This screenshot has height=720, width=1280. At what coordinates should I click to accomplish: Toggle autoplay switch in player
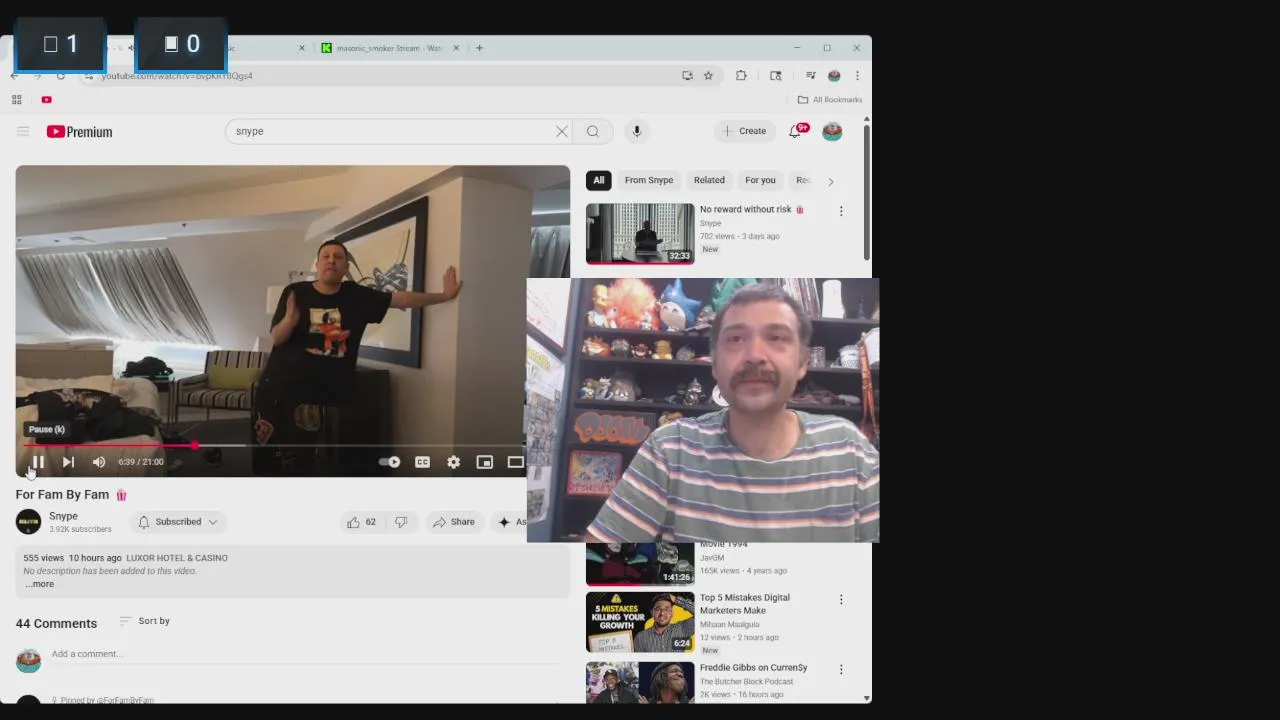click(389, 462)
